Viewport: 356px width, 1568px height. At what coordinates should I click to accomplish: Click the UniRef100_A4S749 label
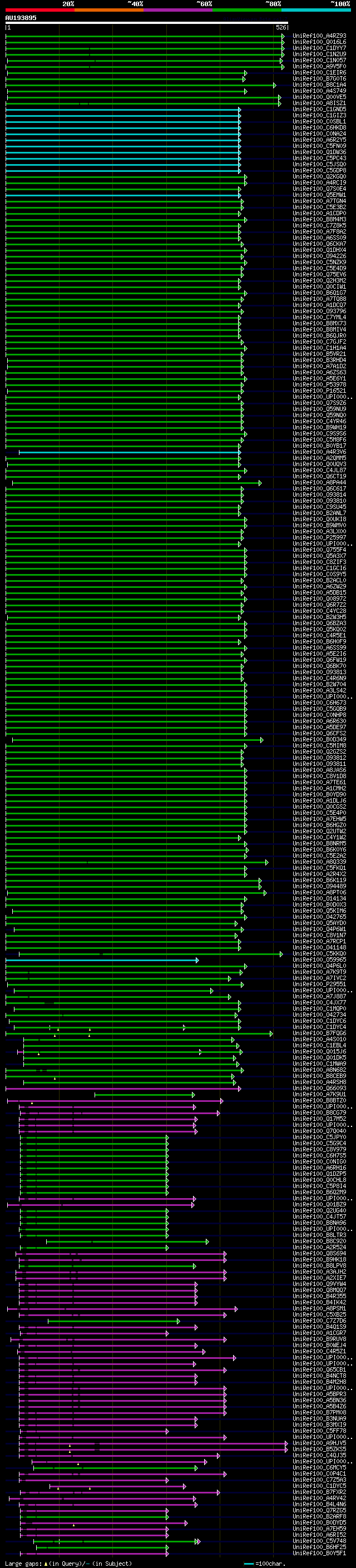(x=319, y=91)
